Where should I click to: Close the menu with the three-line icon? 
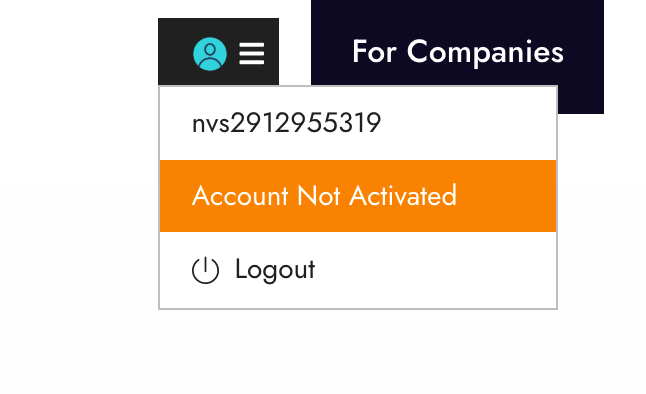pyautogui.click(x=252, y=54)
